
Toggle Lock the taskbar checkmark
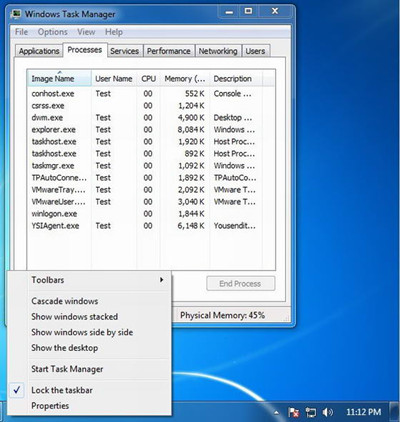pos(17,390)
